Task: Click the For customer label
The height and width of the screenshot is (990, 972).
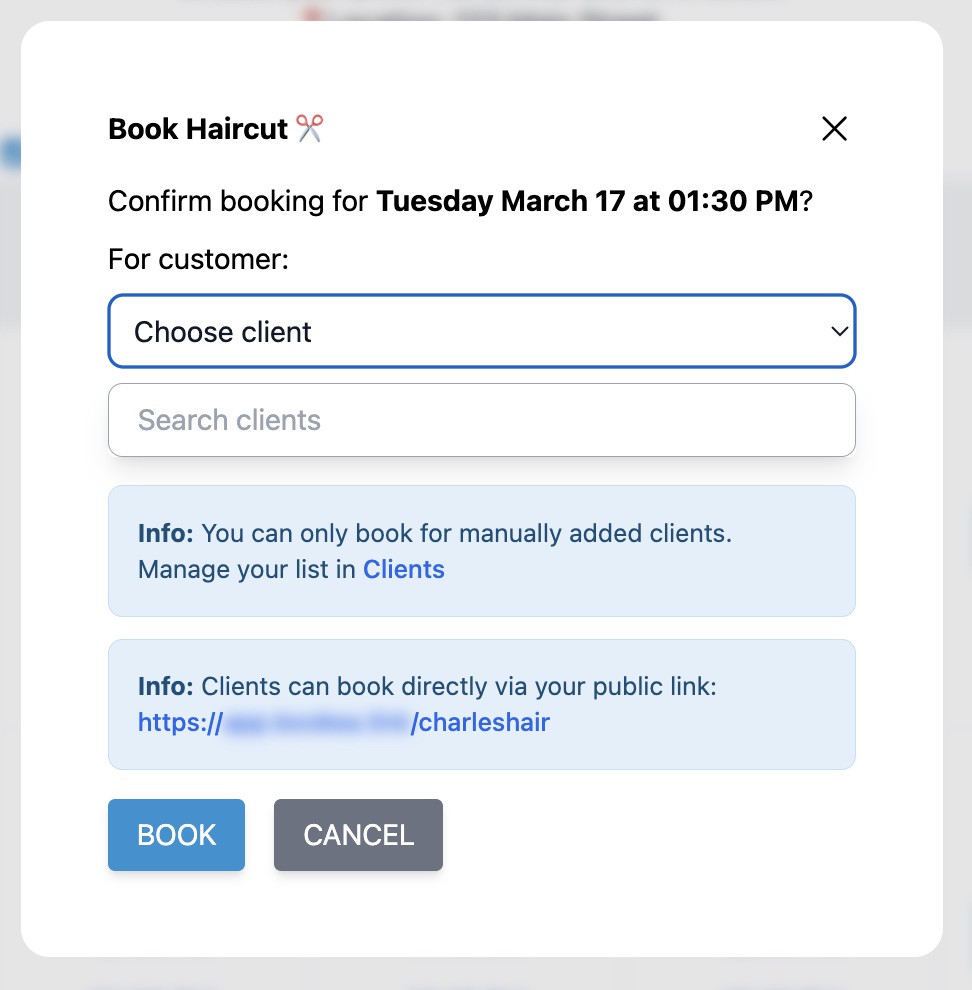Action: tap(198, 260)
